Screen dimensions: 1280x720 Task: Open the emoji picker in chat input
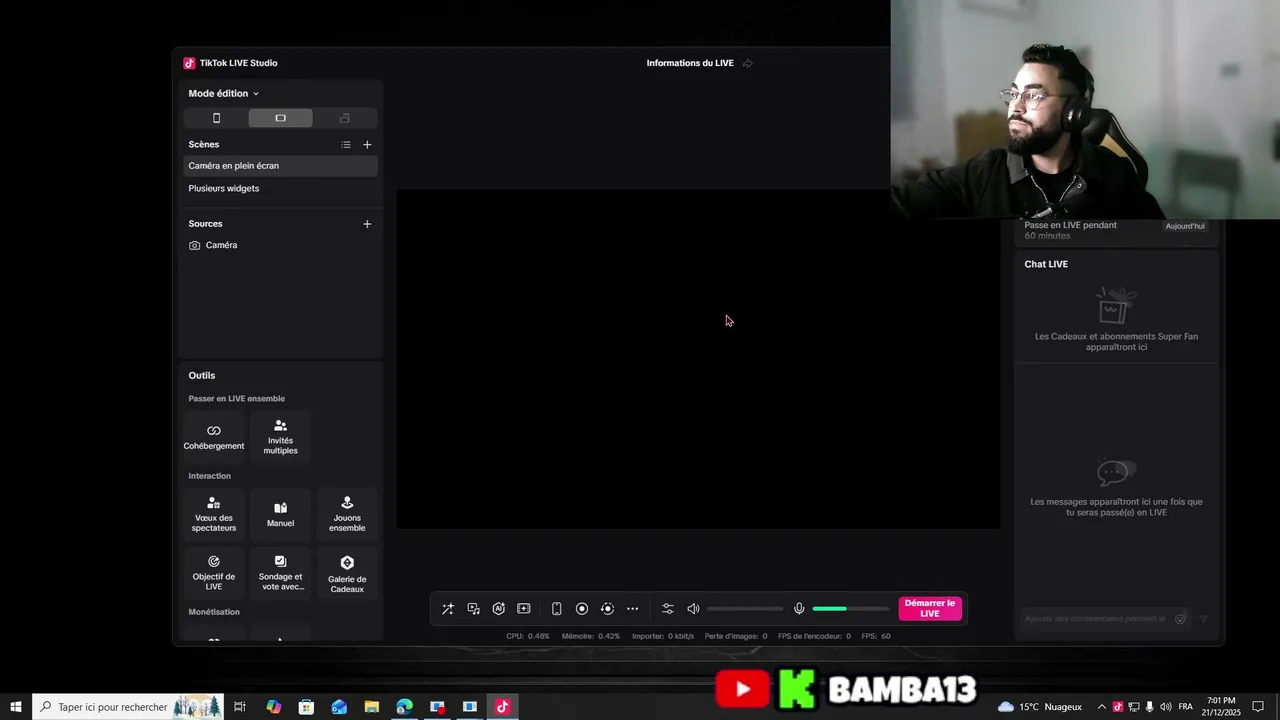(1180, 619)
